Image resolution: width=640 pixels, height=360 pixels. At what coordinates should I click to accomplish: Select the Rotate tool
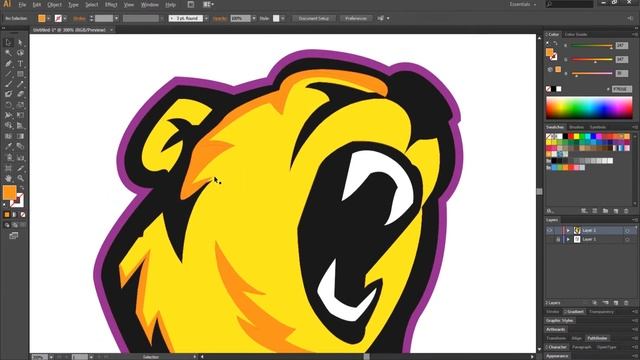pyautogui.click(x=8, y=105)
